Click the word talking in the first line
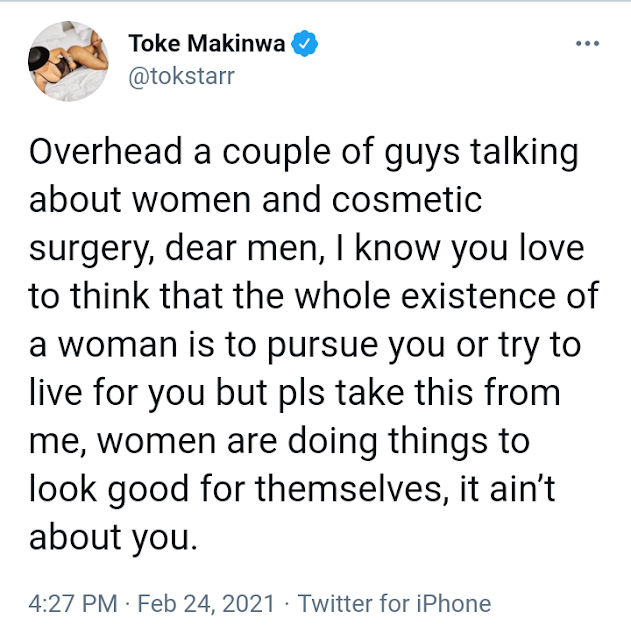Viewport: 631px width, 640px height. pos(524,154)
